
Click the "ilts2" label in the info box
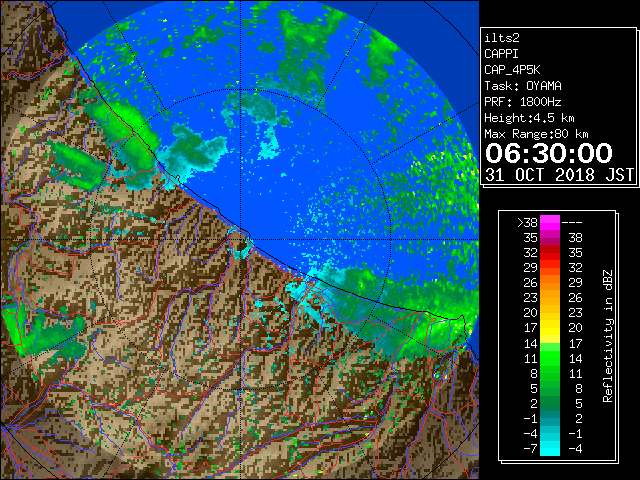502,38
